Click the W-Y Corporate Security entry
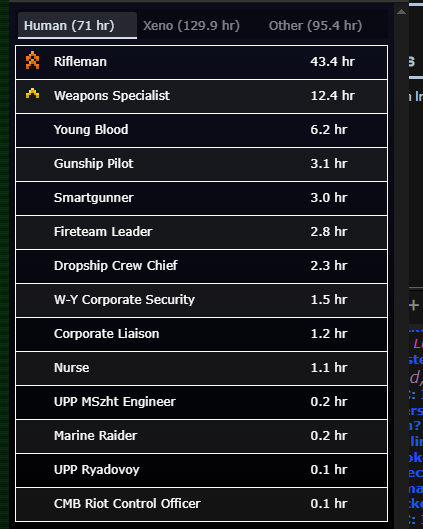 [201, 301]
